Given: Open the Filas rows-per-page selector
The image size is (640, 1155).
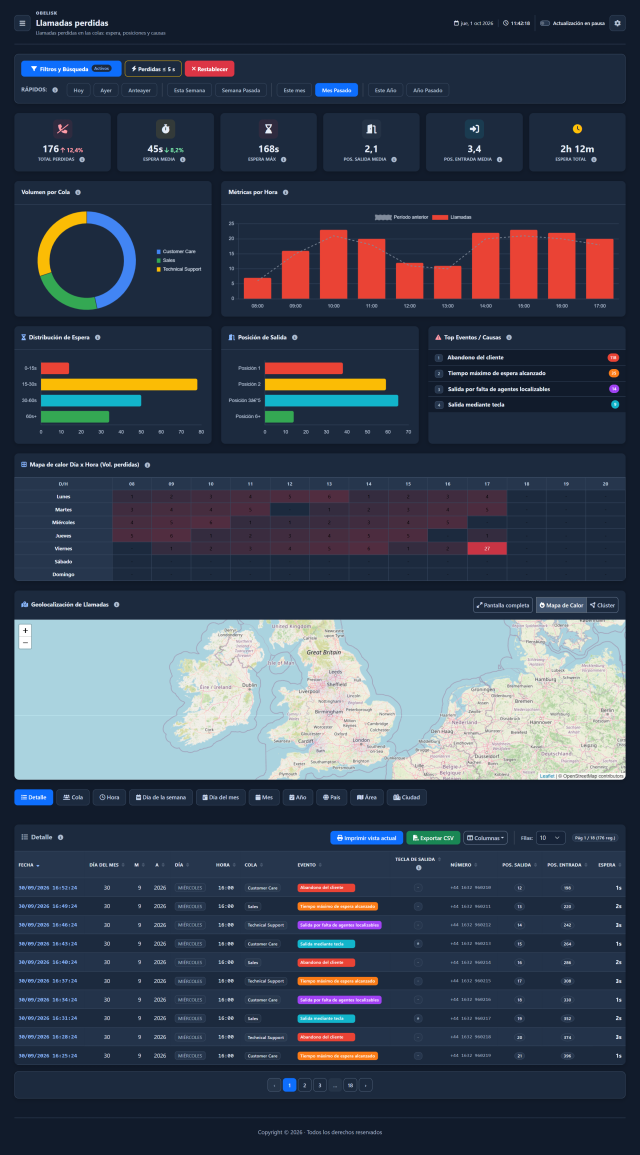Looking at the screenshot, I should [550, 838].
